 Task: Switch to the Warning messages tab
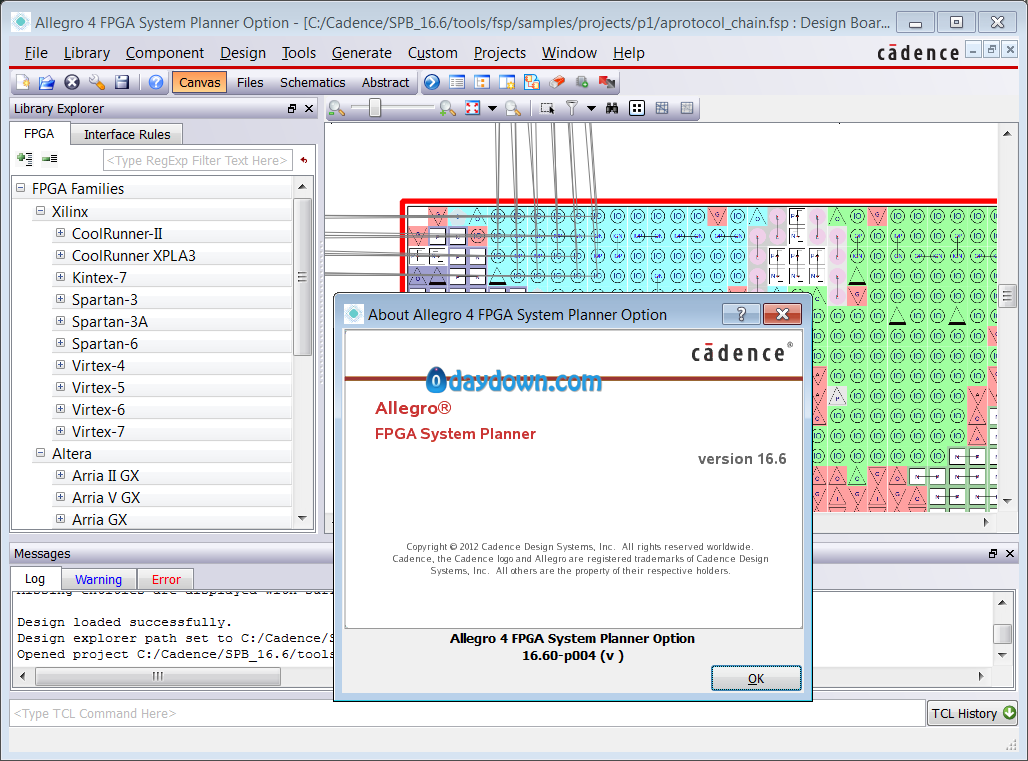pyautogui.click(x=98, y=579)
